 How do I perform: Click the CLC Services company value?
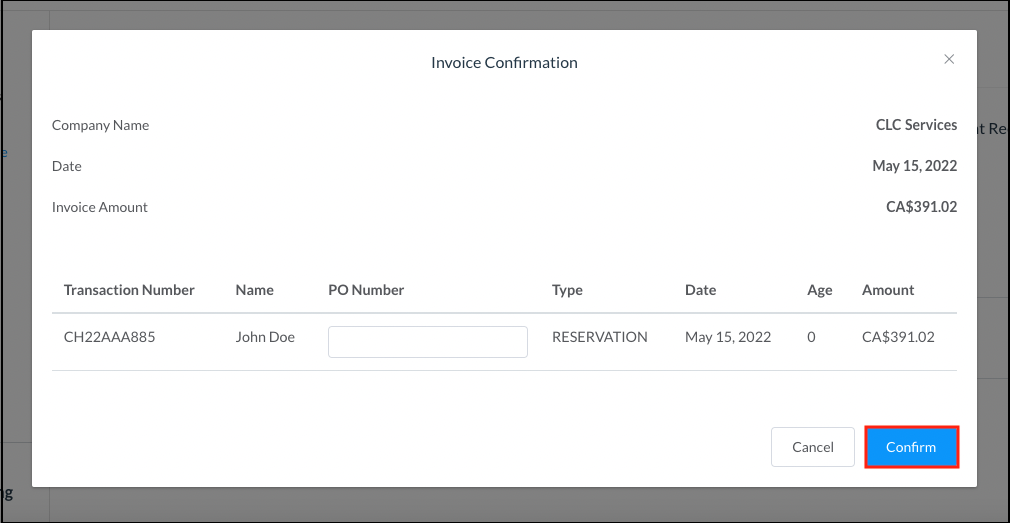pos(916,126)
